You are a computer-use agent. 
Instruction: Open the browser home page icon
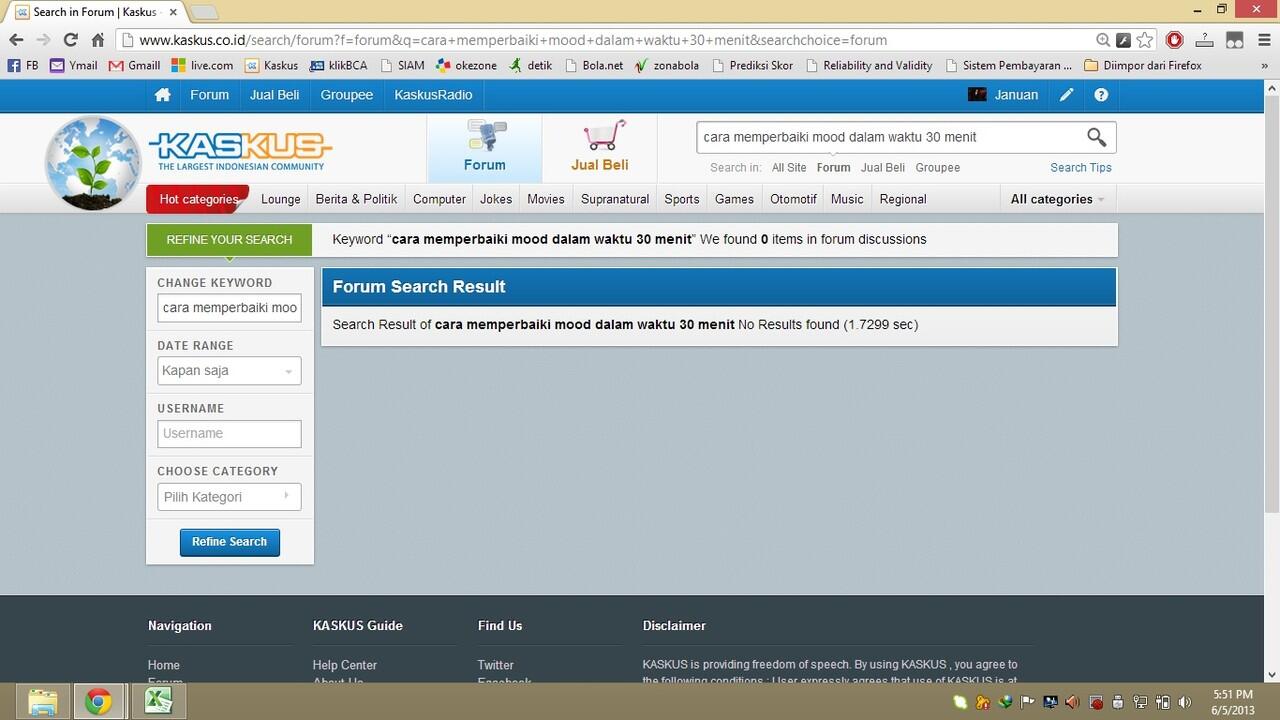pyautogui.click(x=97, y=40)
